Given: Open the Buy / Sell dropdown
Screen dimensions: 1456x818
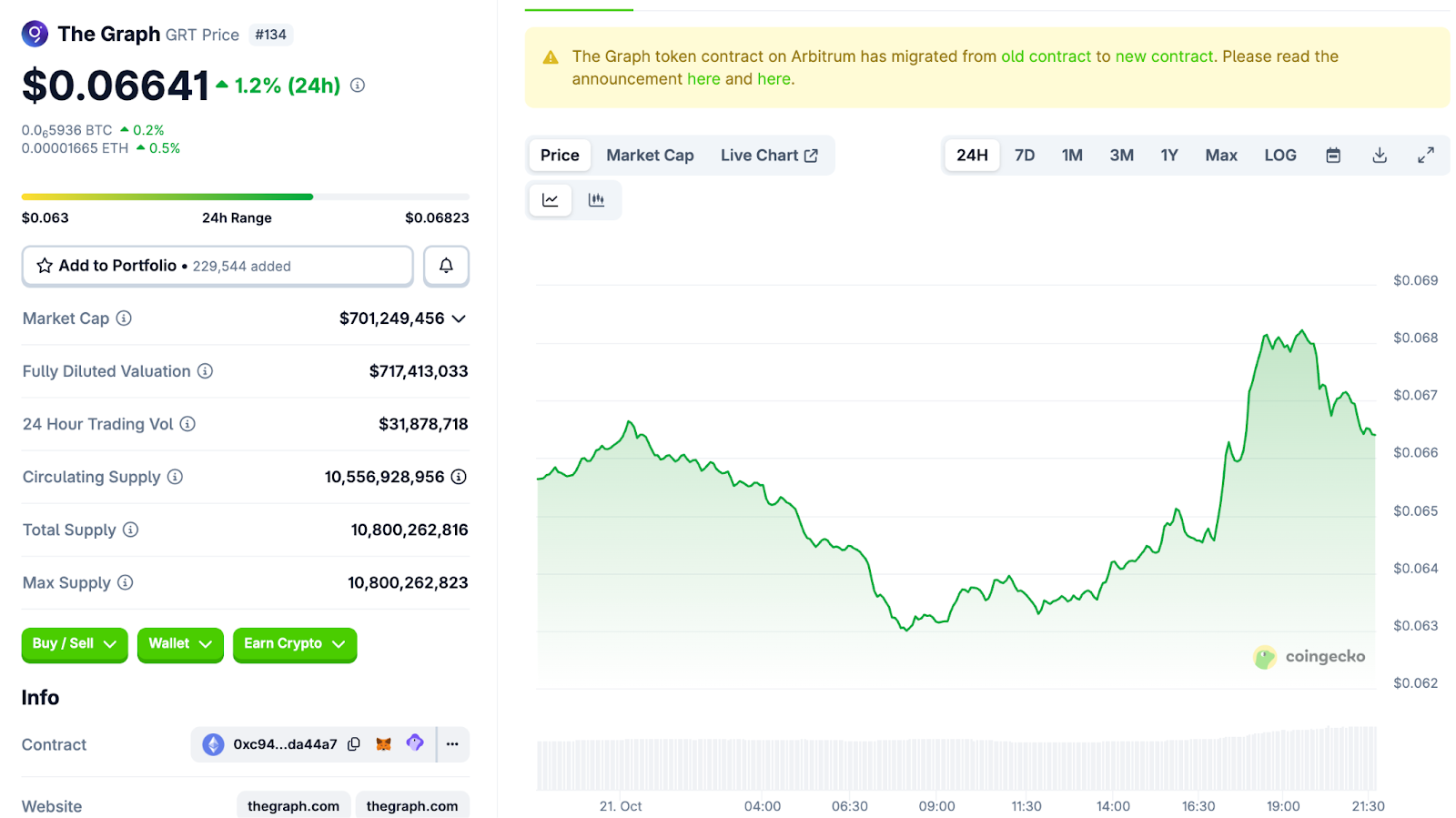Looking at the screenshot, I should click(75, 644).
